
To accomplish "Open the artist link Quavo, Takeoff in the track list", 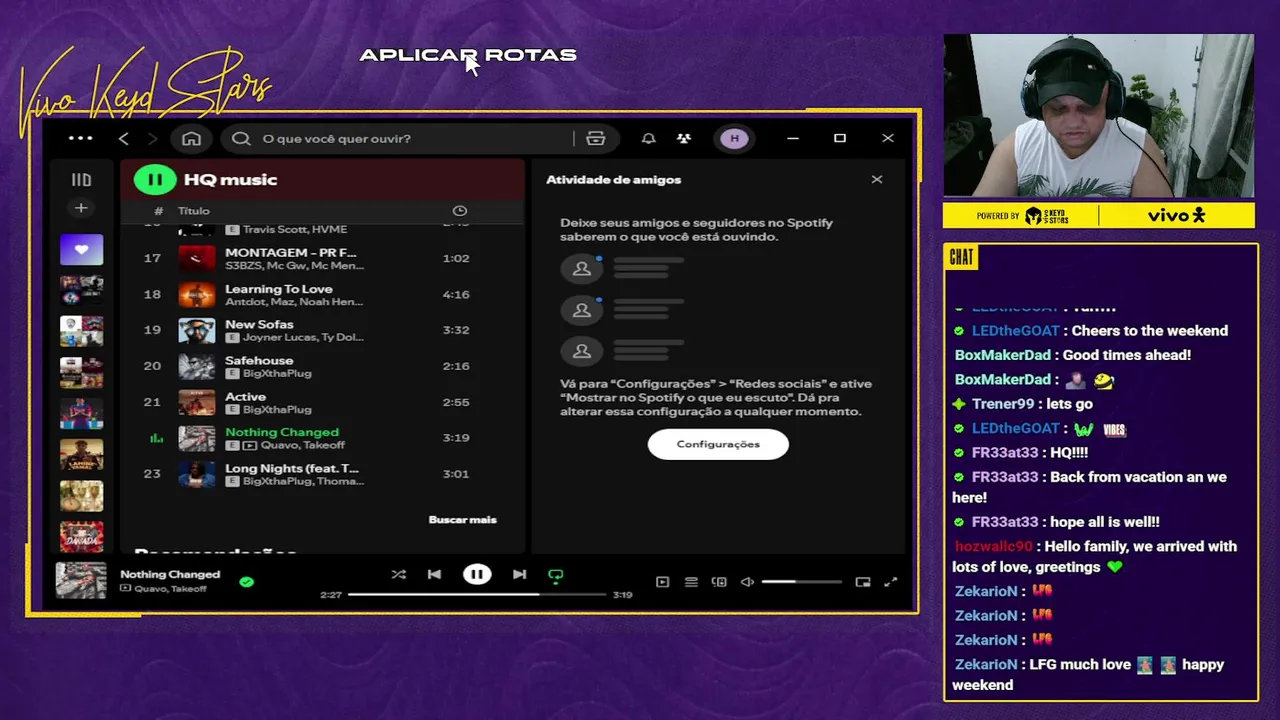I will click(303, 446).
